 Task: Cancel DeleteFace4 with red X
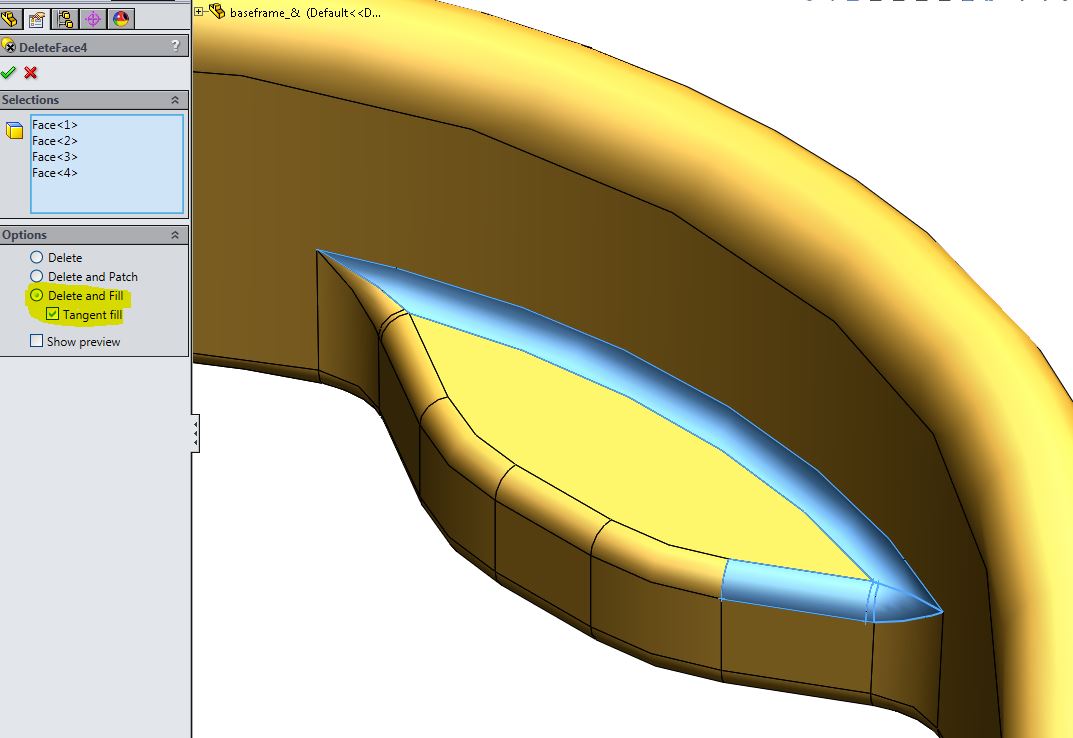(30, 72)
